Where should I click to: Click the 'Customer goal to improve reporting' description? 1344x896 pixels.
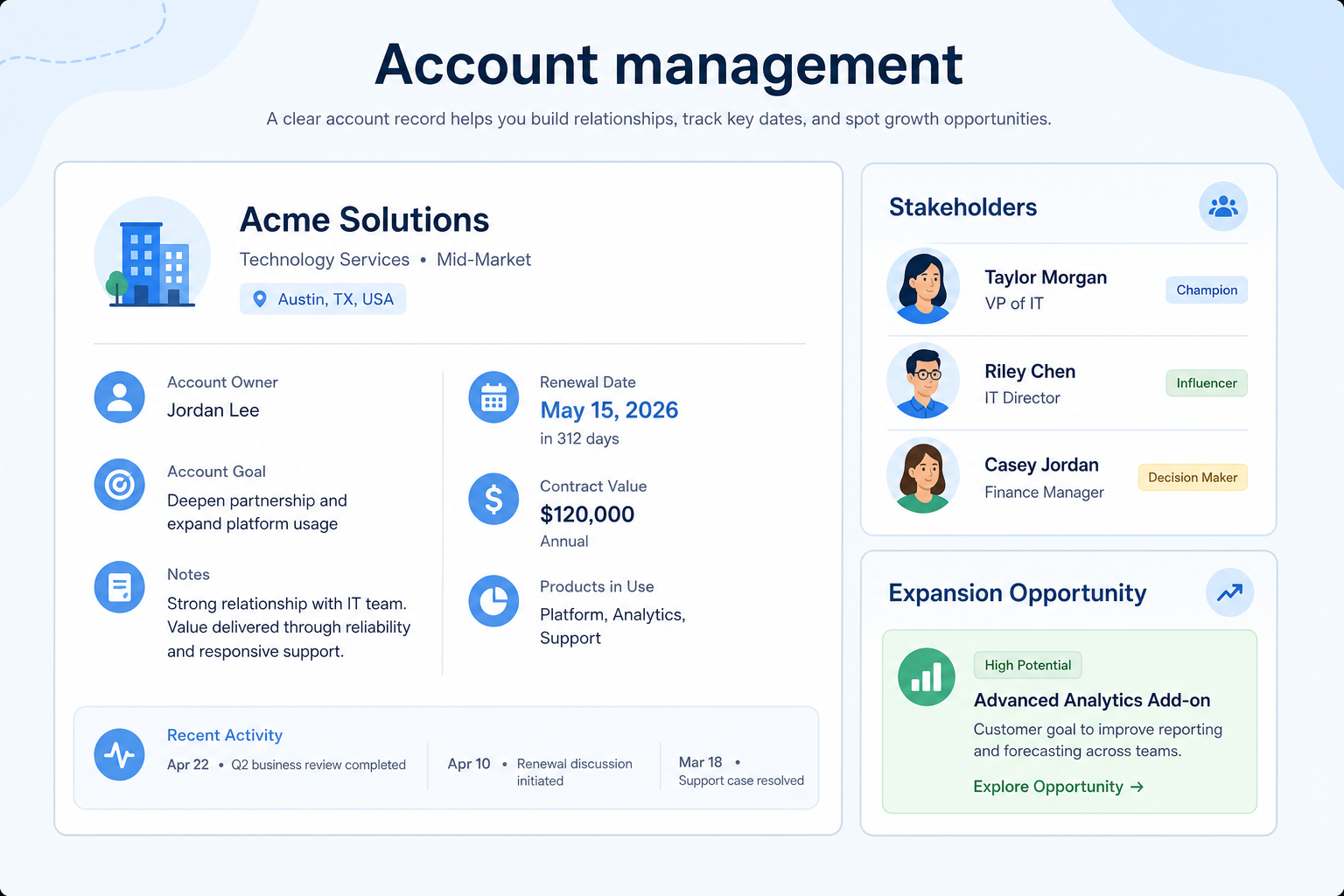[1098, 740]
